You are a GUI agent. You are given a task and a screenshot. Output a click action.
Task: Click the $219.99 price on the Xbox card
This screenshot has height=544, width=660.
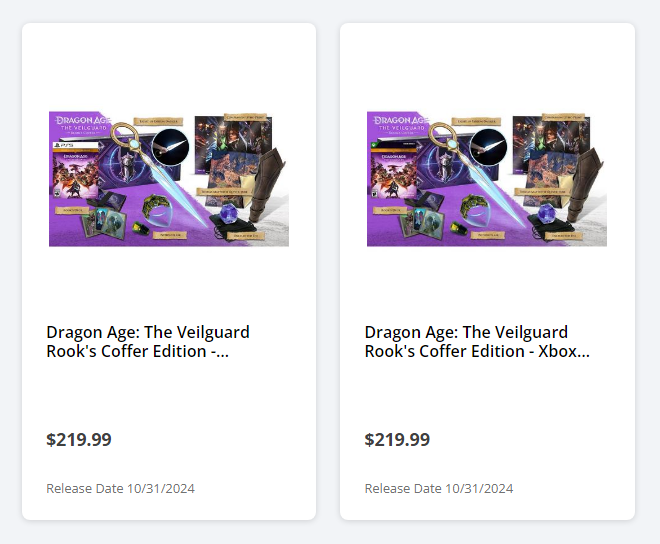pos(397,440)
